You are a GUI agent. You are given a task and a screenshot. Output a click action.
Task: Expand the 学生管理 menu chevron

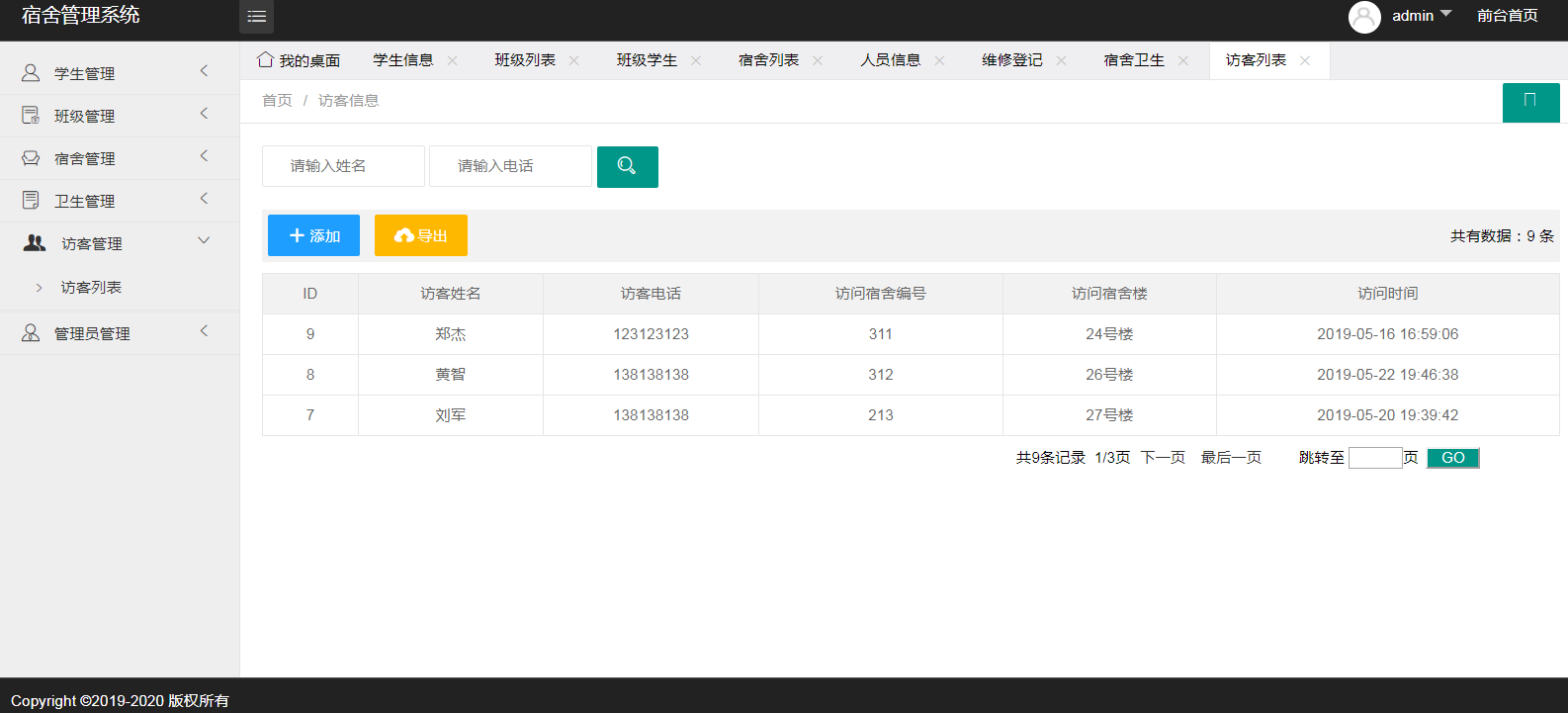click(204, 71)
